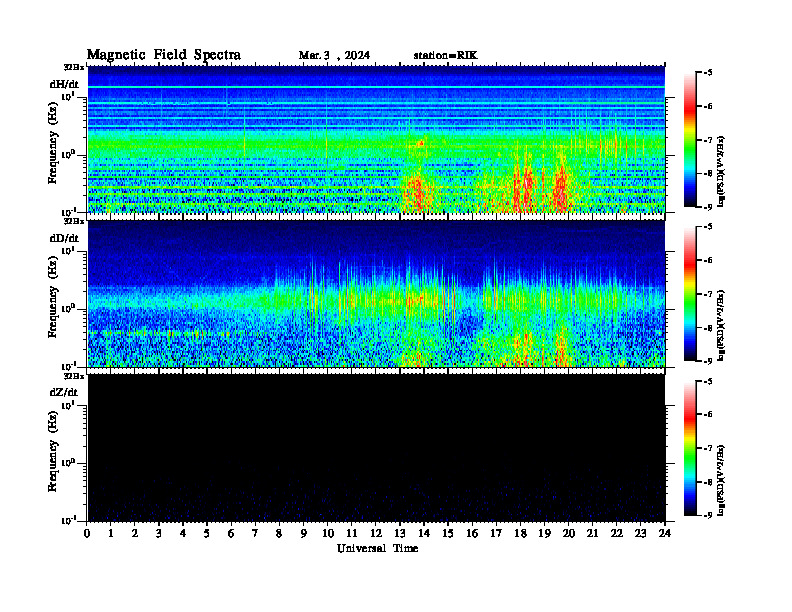Click the "dH/dt" panel label
Viewport: 792px width, 612px height.
(64, 84)
